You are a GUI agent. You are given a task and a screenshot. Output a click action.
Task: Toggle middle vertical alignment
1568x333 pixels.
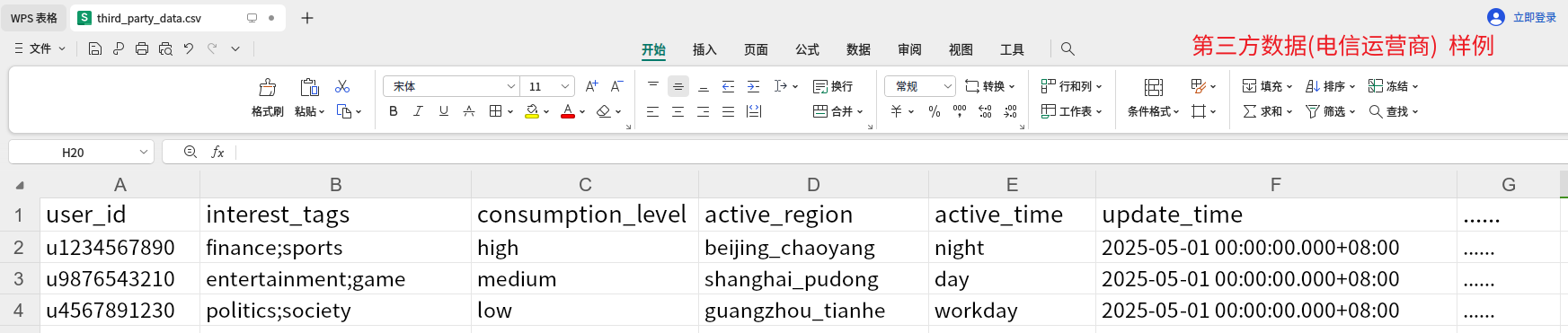click(x=678, y=86)
